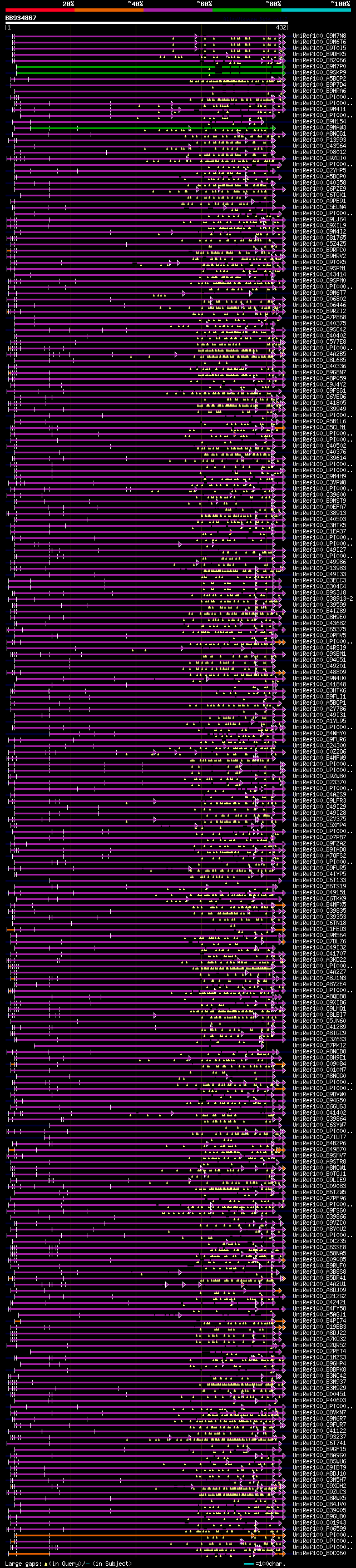Image resolution: width=356 pixels, height=1568 pixels.
Task: Select UniRef100_C1MZS3 label
Action: pyautogui.click(x=319, y=1357)
